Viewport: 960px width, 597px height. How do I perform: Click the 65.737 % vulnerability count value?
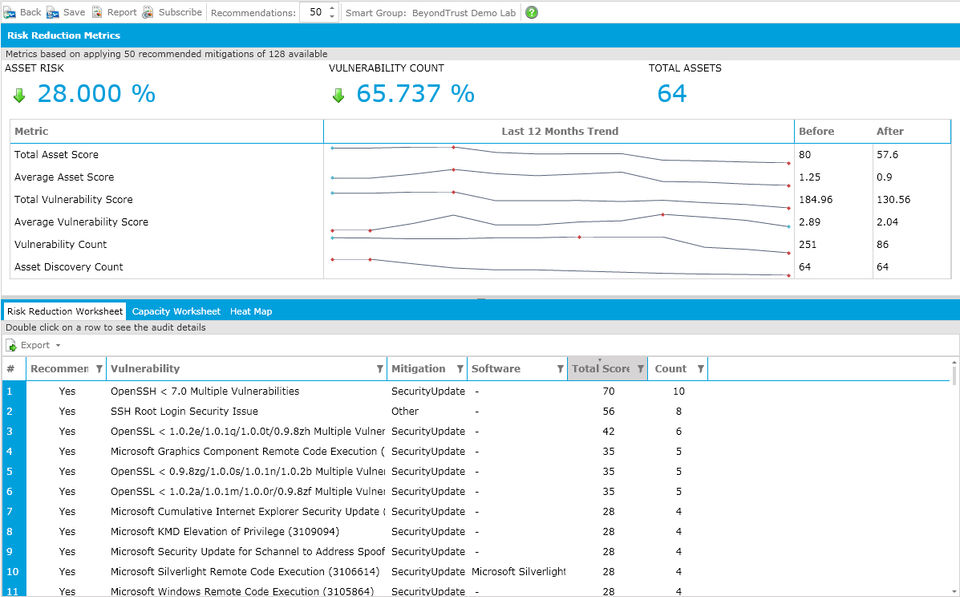pos(415,94)
